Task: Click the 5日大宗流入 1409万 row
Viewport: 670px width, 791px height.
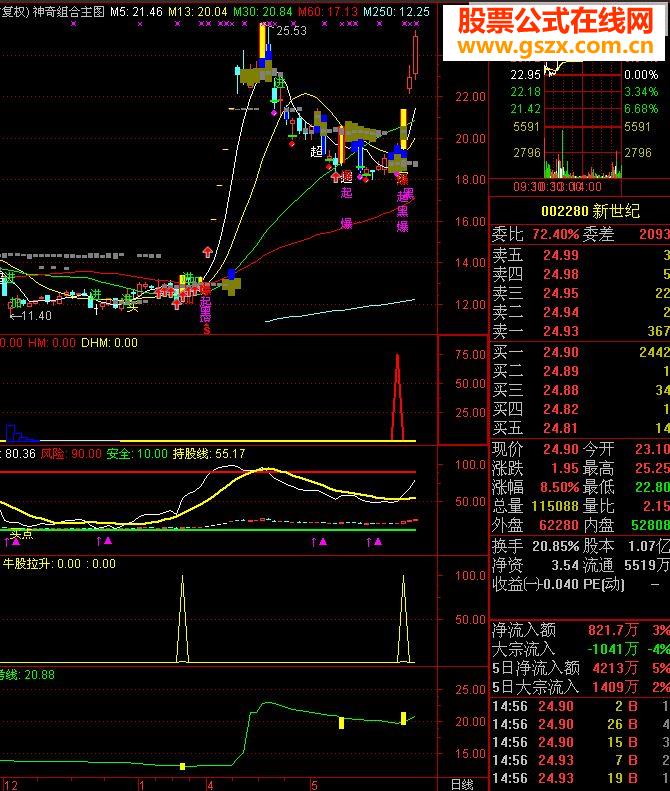Action: [581, 687]
